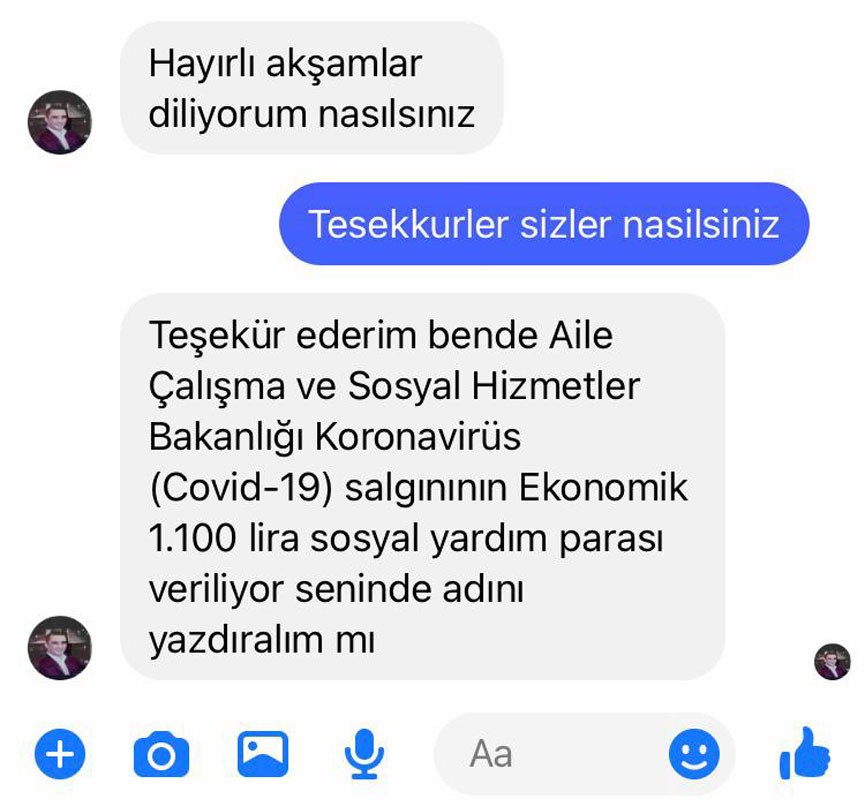The image size is (865, 811).
Task: Click the '1.100 lira' amount text
Action: point(223,538)
